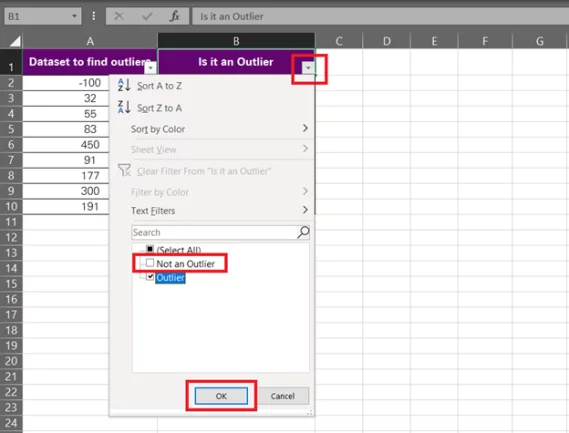Check the Not an Outlier checkbox
The image size is (569, 433).
tap(150, 263)
